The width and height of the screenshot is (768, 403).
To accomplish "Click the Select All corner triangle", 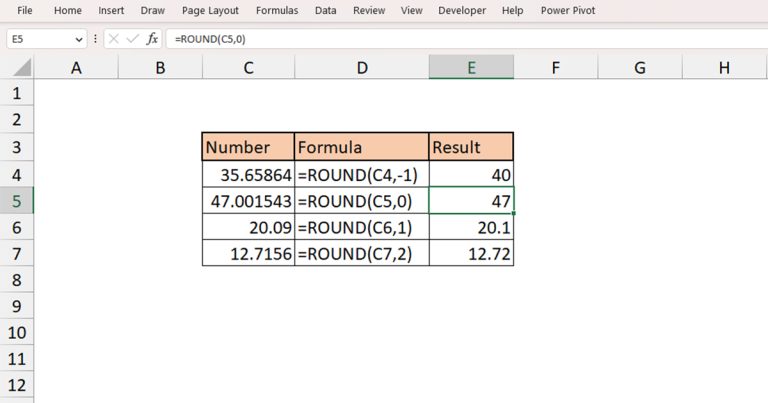I will pyautogui.click(x=22, y=68).
